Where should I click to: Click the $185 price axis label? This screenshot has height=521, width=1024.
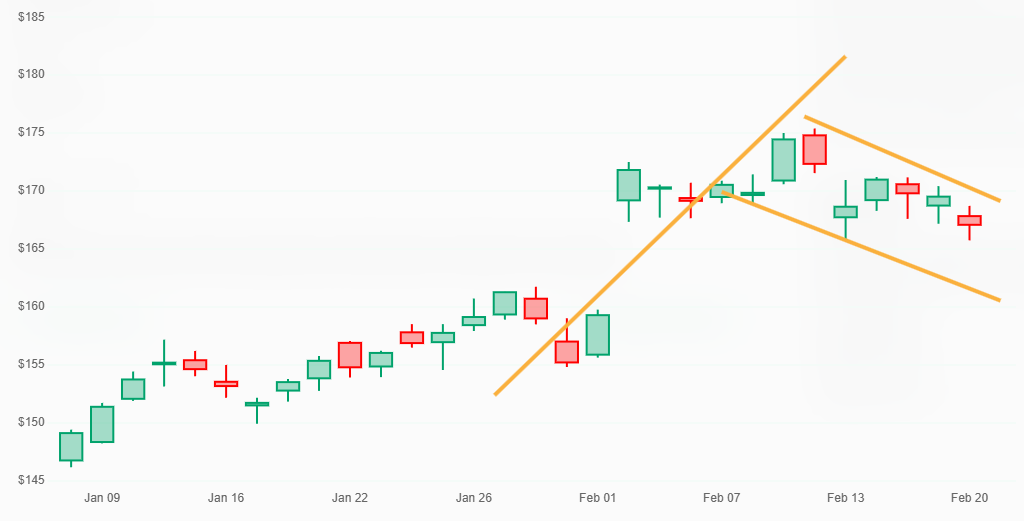point(33,17)
